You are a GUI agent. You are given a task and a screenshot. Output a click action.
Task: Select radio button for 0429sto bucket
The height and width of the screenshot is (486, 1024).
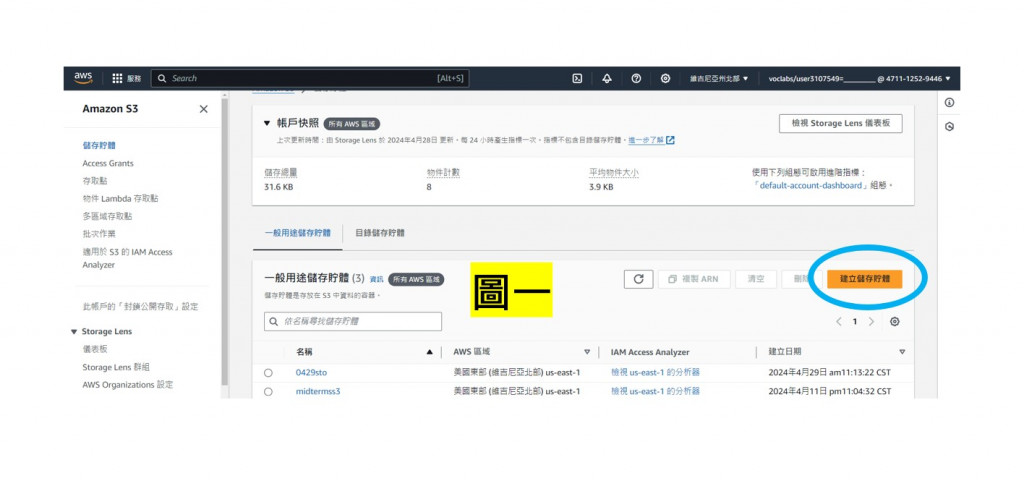268,372
